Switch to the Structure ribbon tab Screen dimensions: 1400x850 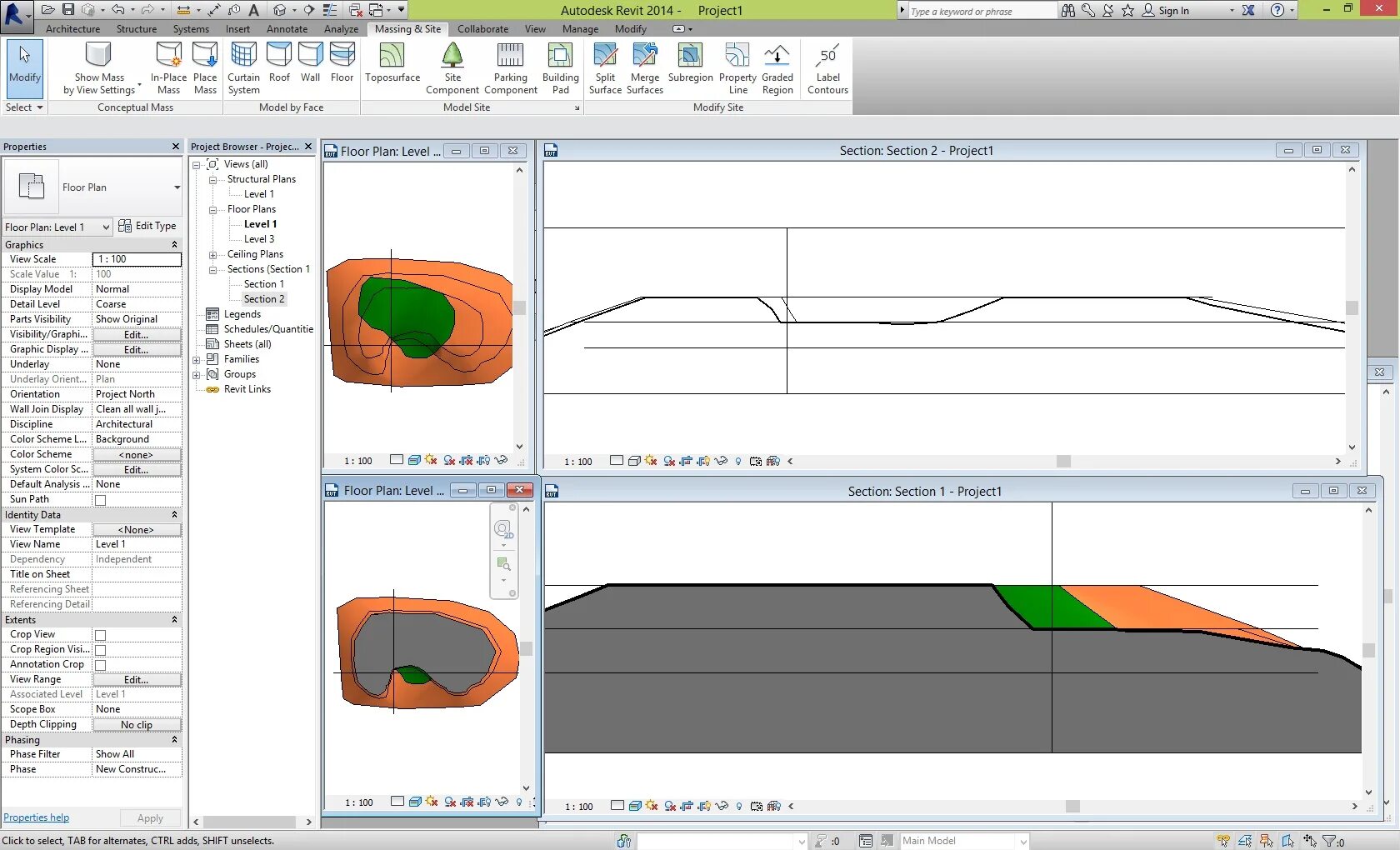(137, 29)
